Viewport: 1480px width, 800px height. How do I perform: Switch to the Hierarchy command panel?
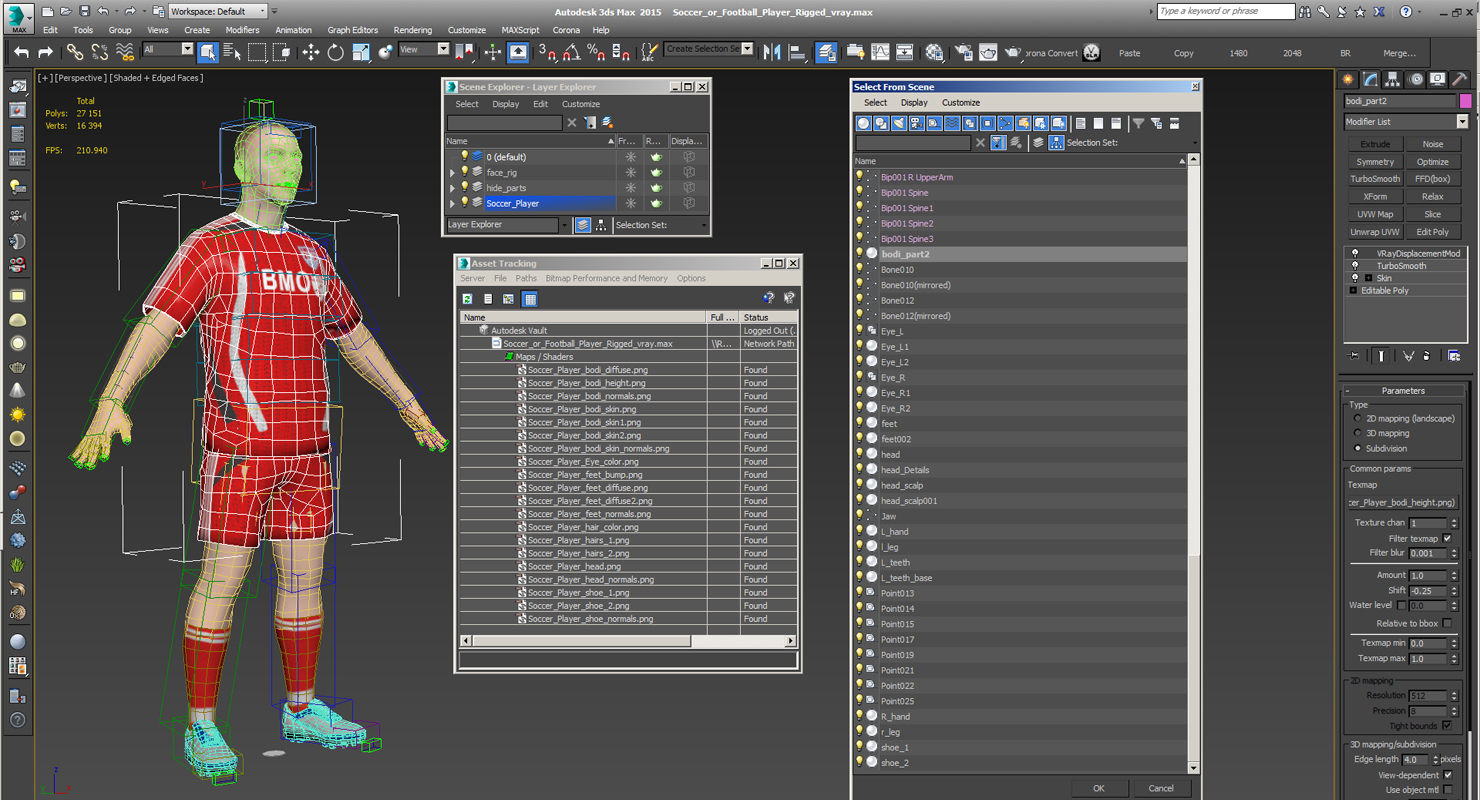(1393, 79)
